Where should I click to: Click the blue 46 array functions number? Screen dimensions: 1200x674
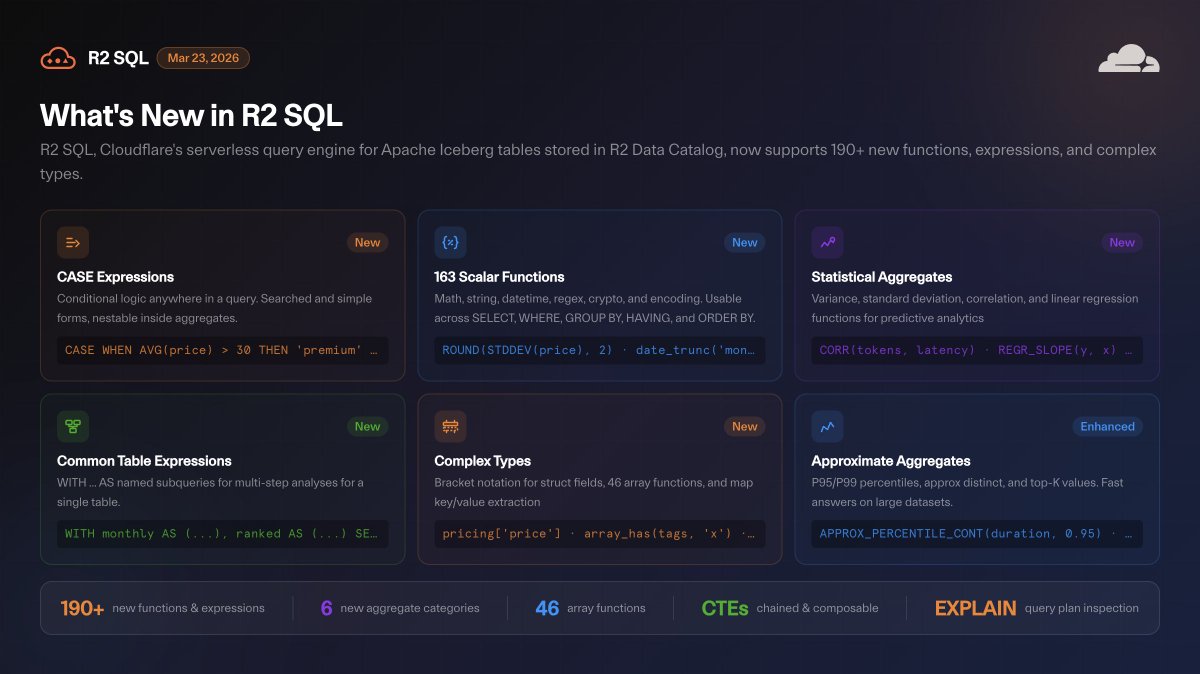547,608
